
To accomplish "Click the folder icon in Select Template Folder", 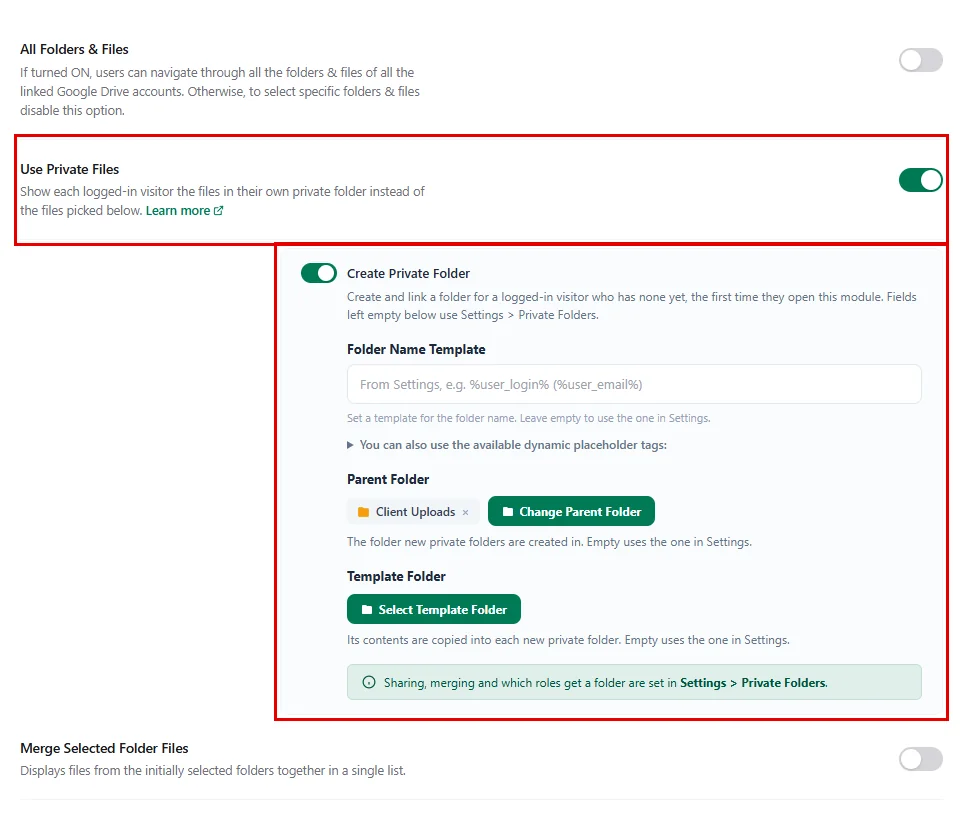I will pos(367,610).
